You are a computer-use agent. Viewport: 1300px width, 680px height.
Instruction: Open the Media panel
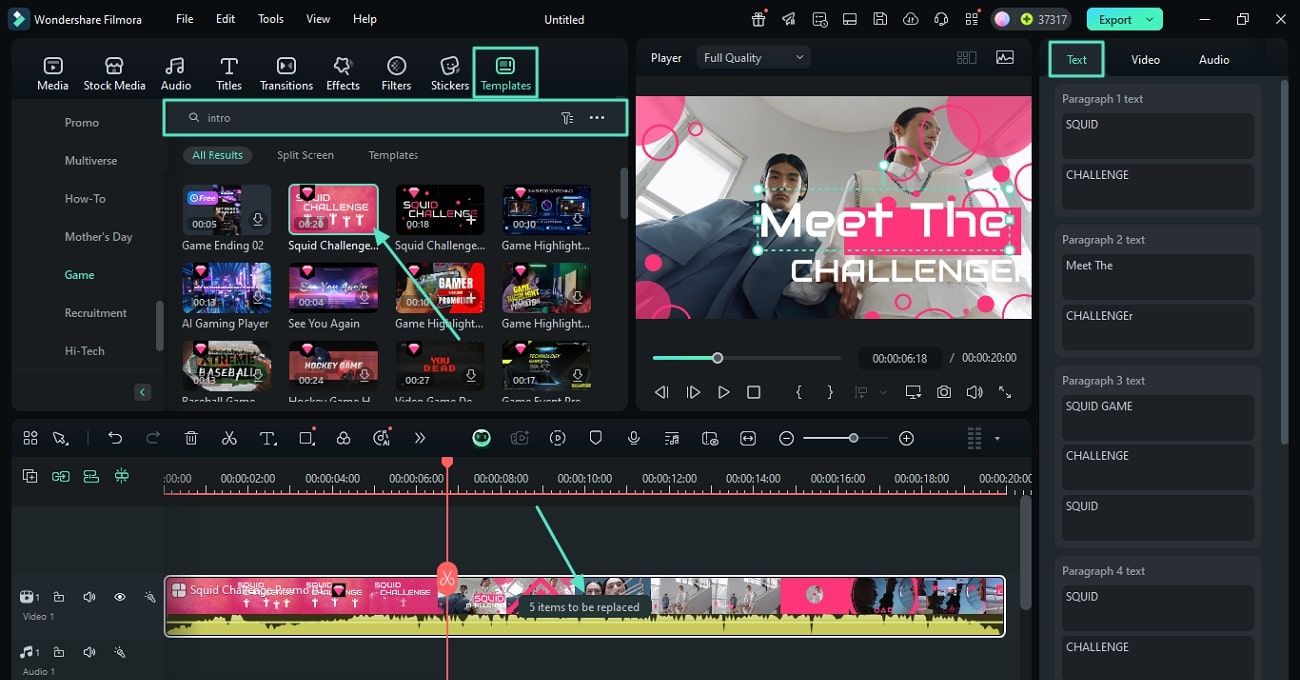pos(53,74)
